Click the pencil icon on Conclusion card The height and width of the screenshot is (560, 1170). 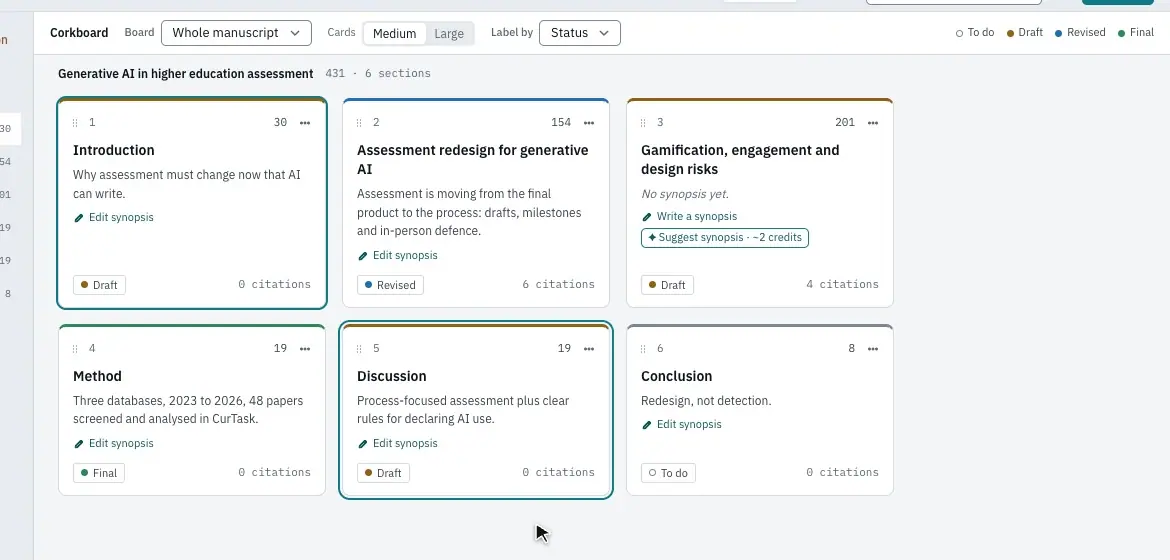point(647,425)
